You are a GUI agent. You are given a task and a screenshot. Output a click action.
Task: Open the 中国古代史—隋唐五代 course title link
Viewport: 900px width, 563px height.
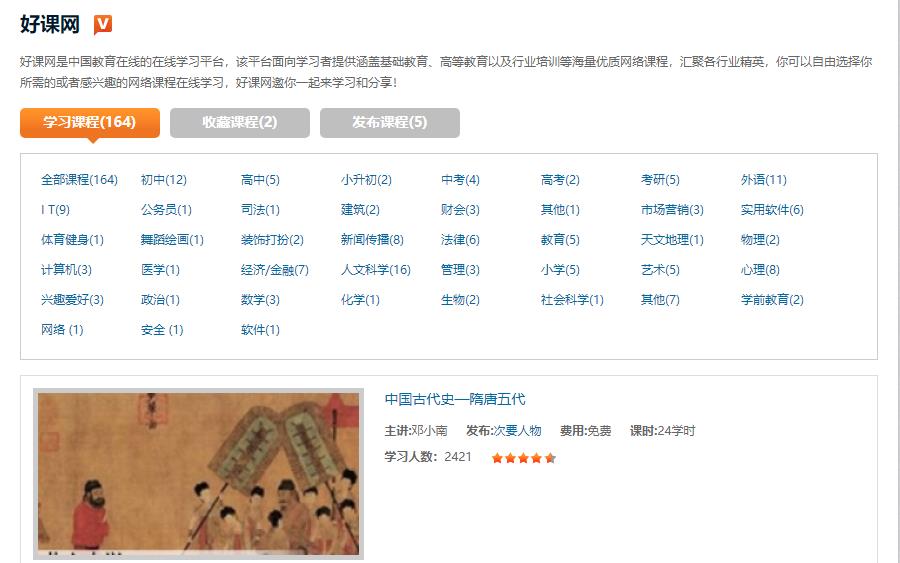click(455, 399)
